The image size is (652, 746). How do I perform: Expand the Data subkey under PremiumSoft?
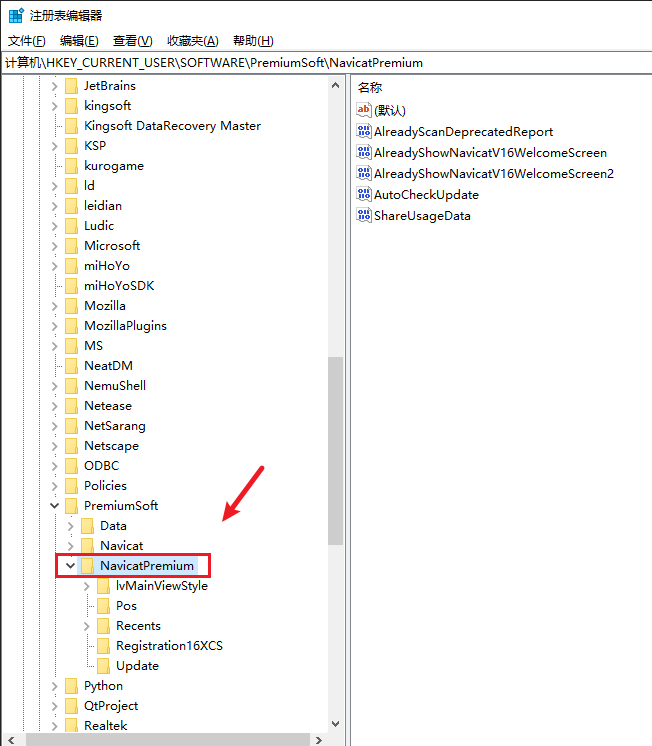70,526
